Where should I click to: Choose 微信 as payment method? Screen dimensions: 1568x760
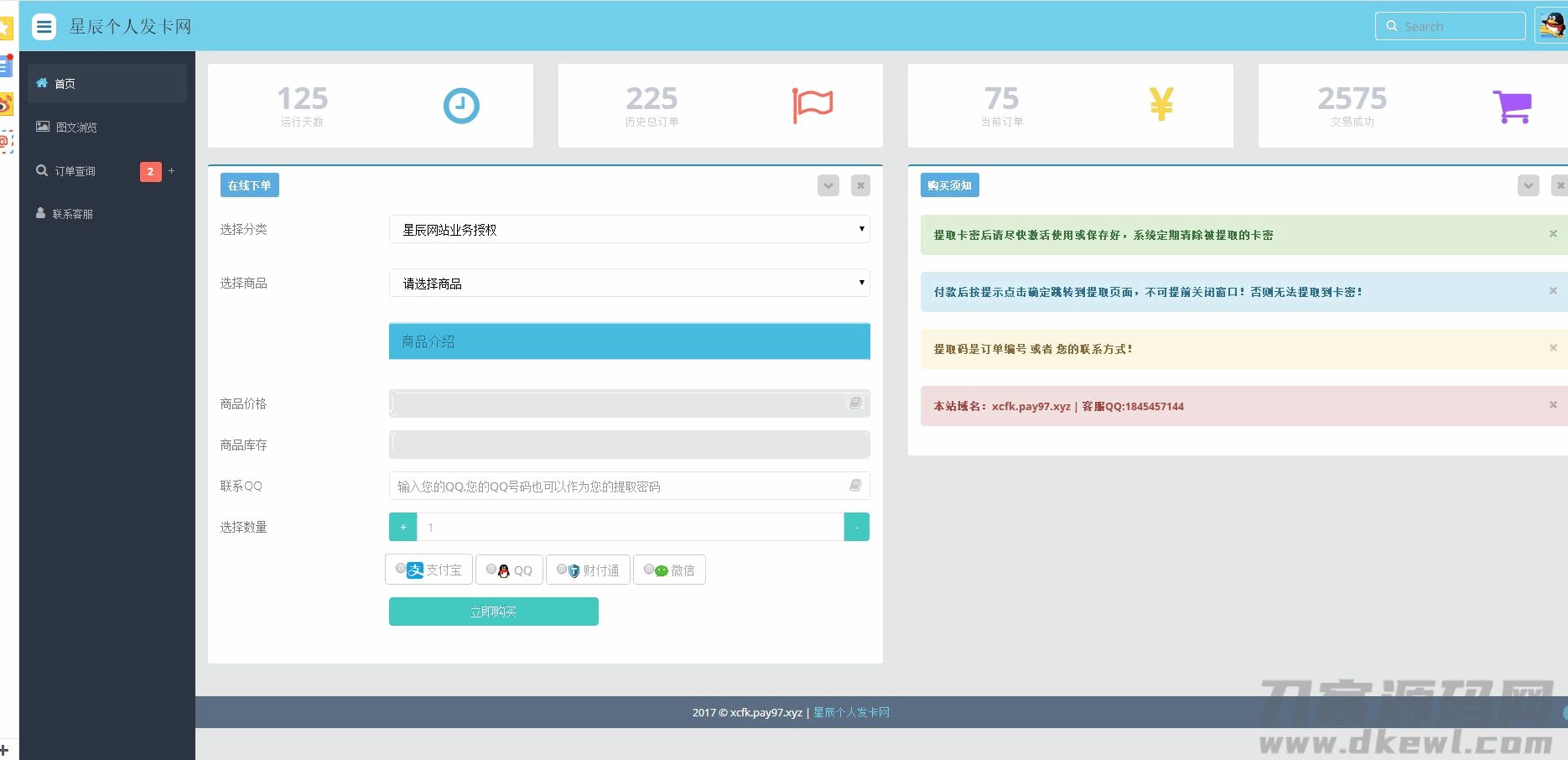point(649,569)
